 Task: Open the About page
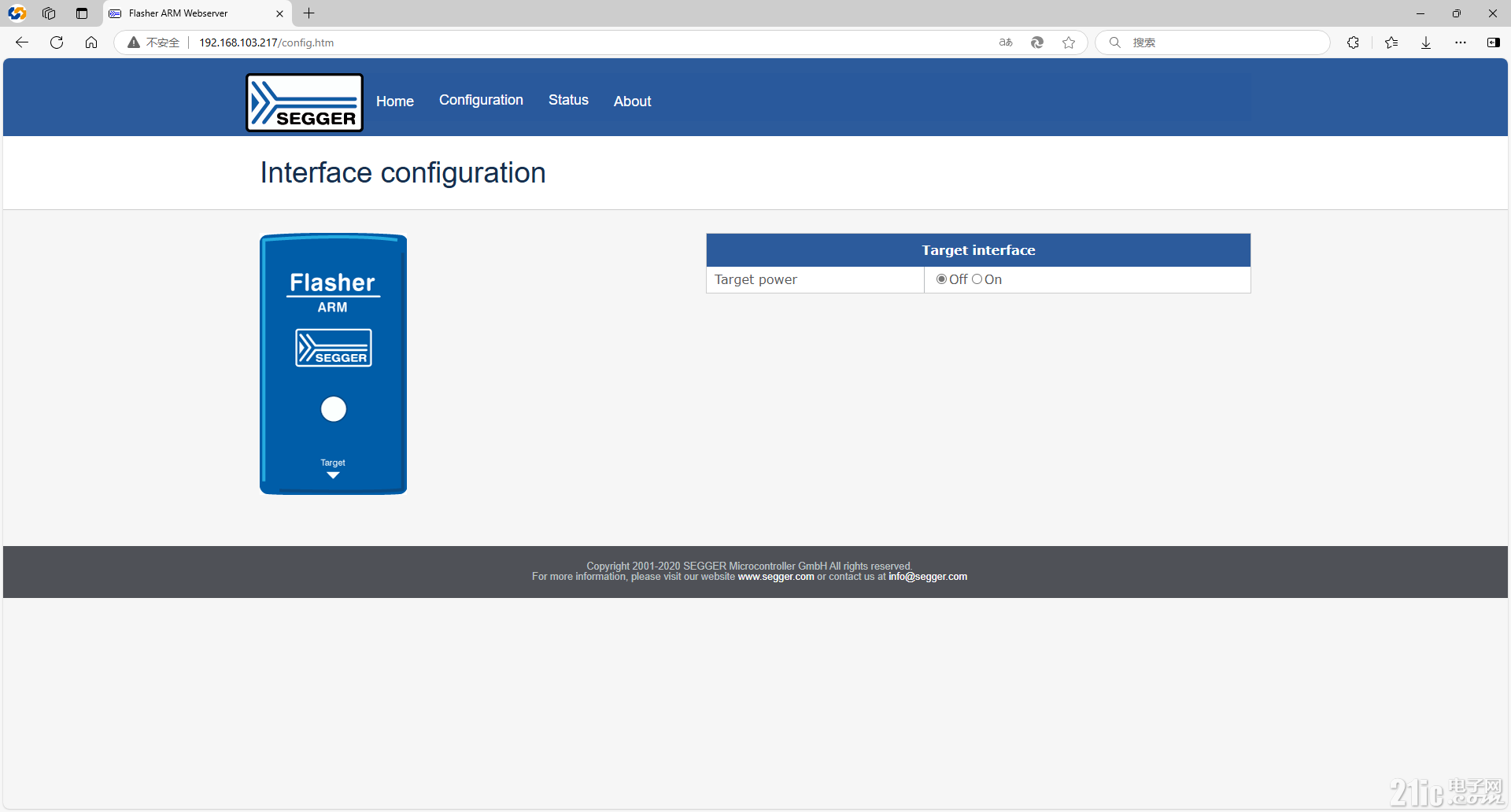pyautogui.click(x=633, y=101)
